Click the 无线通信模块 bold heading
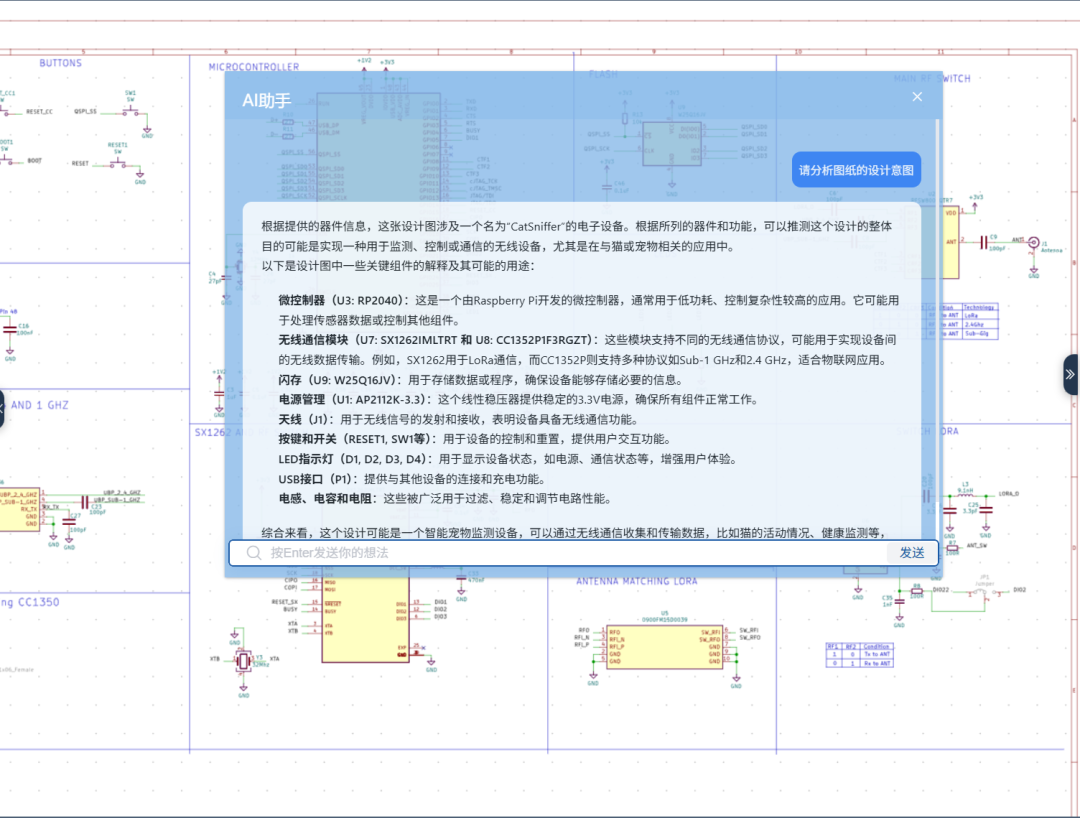This screenshot has width=1080, height=818. (437, 340)
